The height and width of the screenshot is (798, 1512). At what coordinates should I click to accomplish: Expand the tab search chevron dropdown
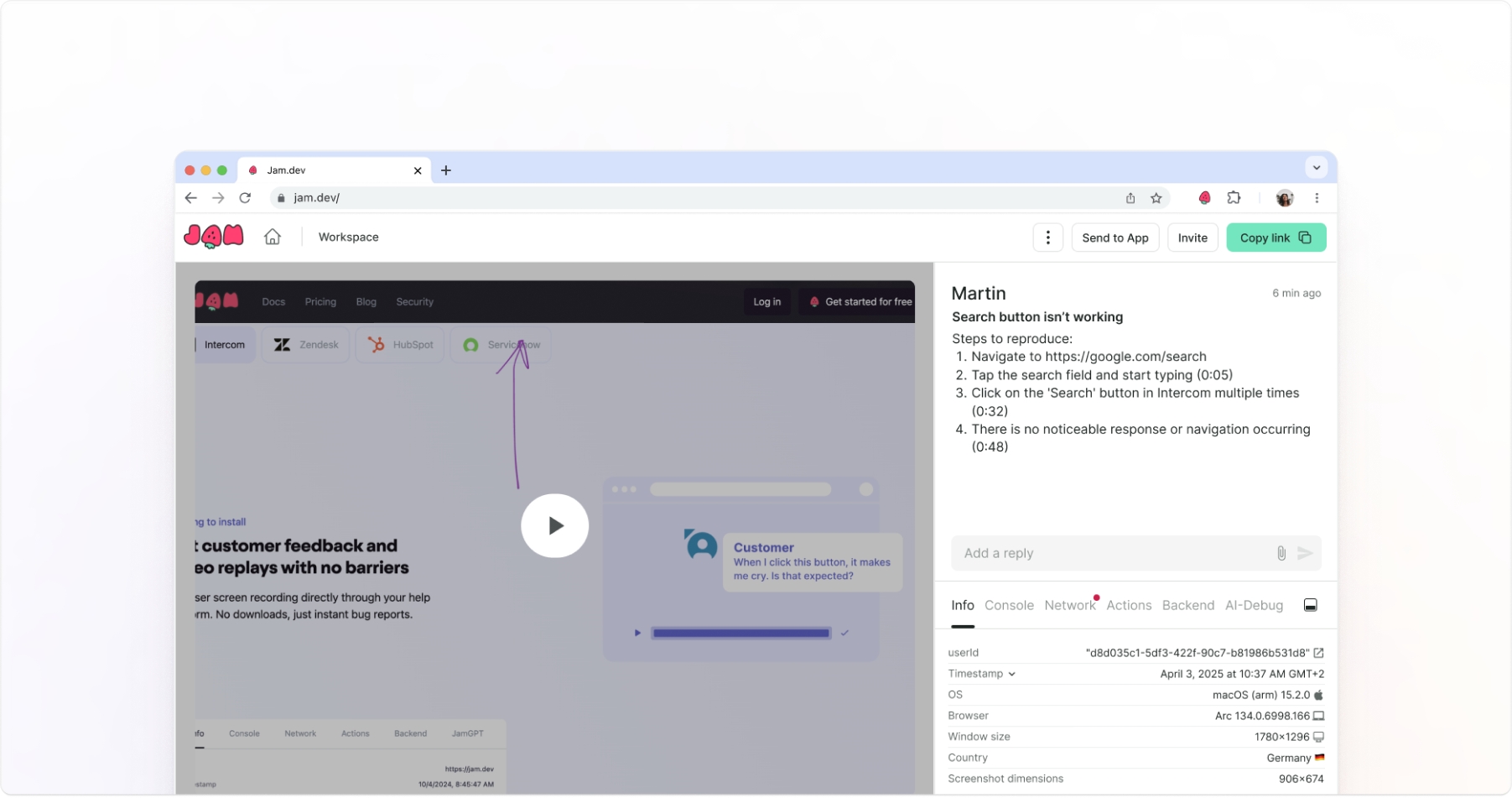pyautogui.click(x=1316, y=168)
